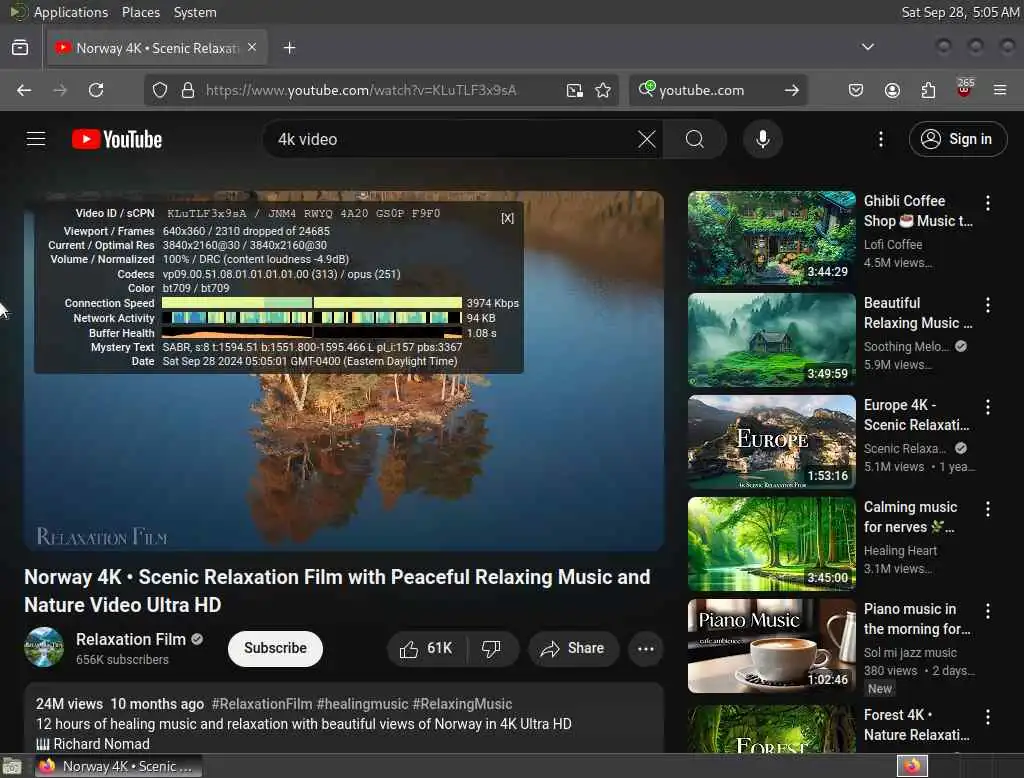Viewport: 1024px width, 778px height.
Task: Open options menu for Calming music video
Action: tap(988, 509)
